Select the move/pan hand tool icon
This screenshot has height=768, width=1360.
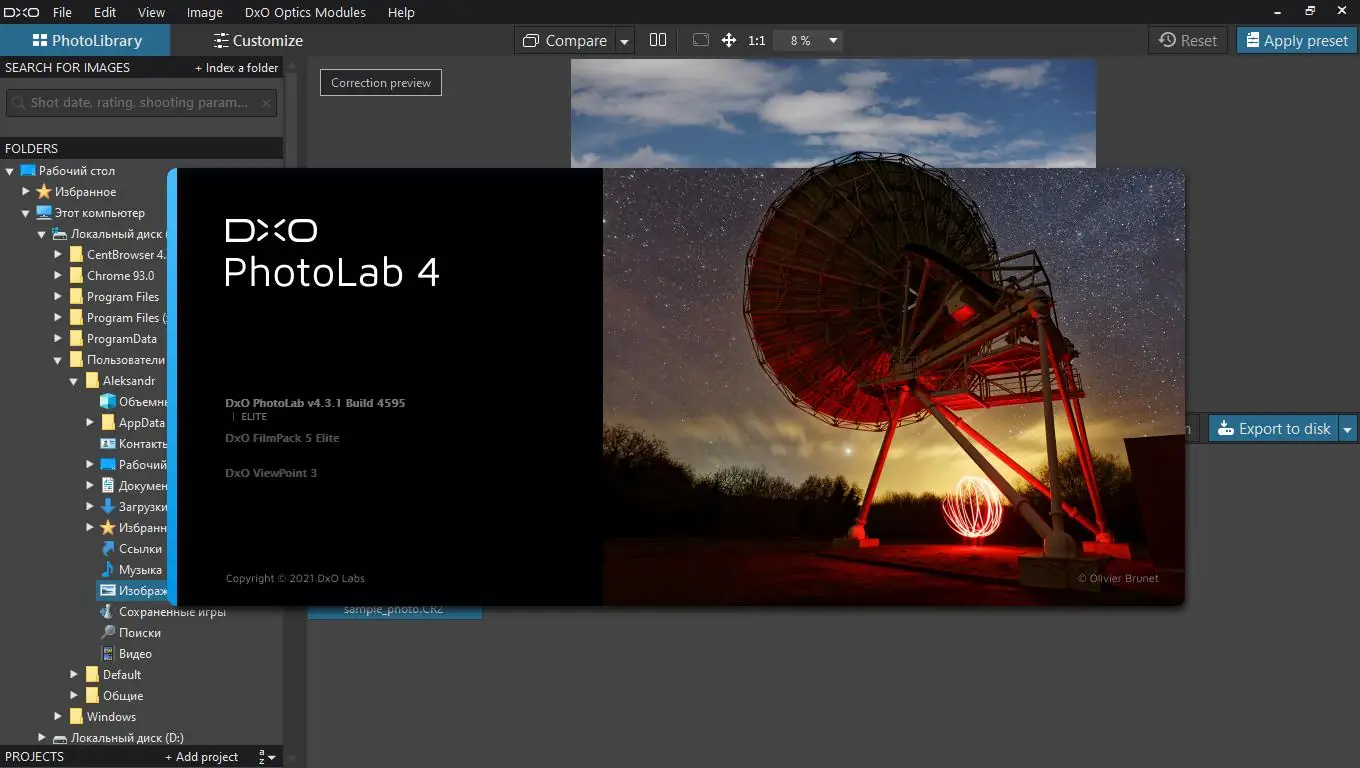coord(729,40)
